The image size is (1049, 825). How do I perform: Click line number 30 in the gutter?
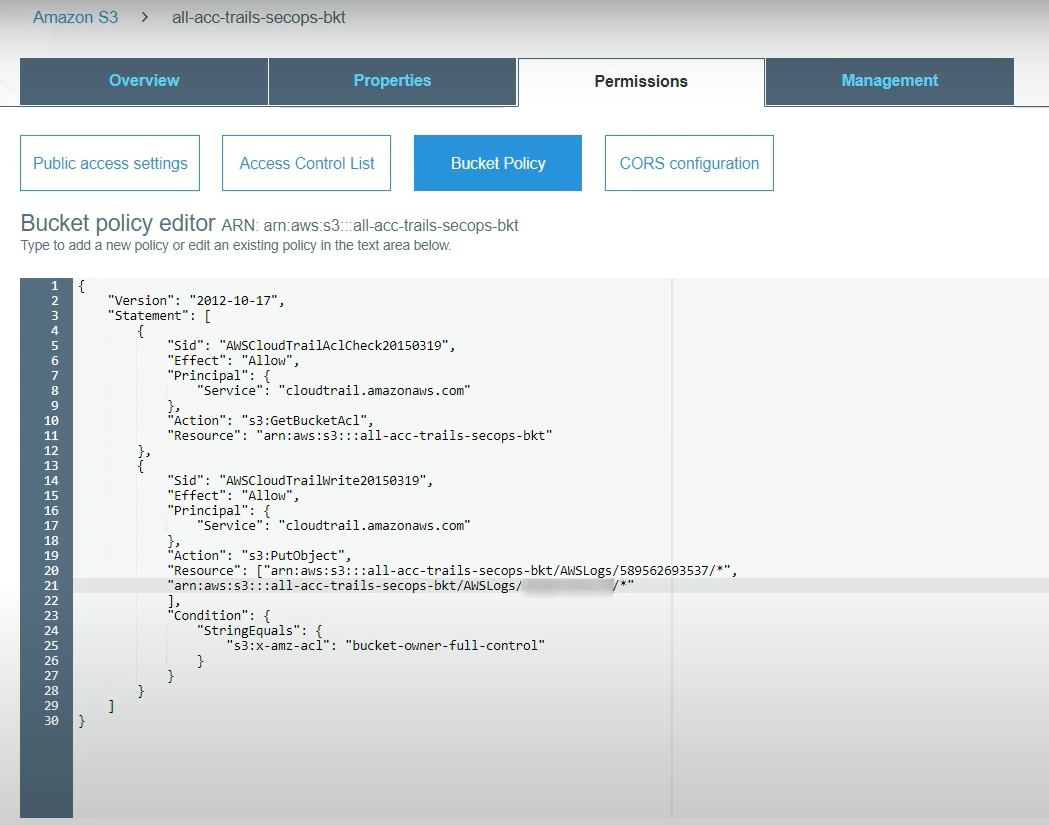[x=51, y=721]
